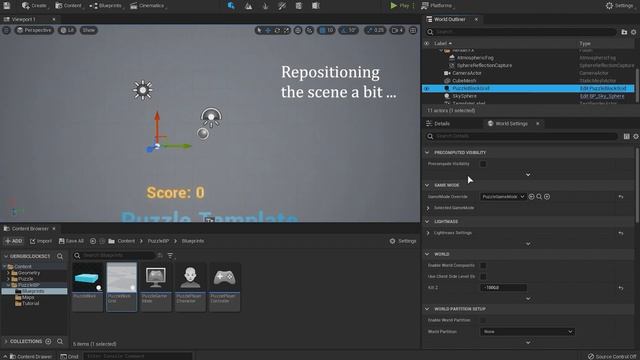Open the Content dropdown in the toolbar
Screen dimensions: 640x360
click(69, 6)
